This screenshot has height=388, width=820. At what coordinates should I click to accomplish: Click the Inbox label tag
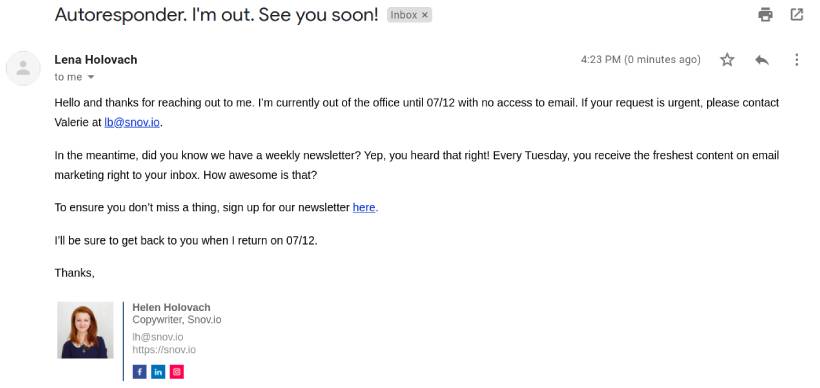[404, 15]
